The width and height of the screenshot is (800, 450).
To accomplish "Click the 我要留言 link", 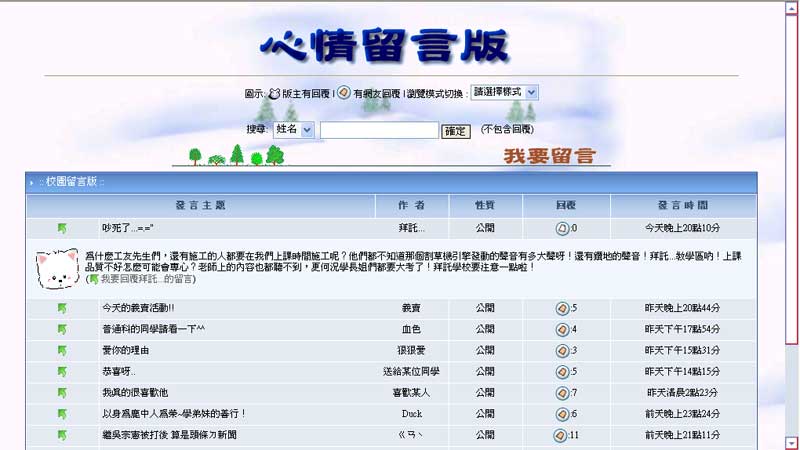I will point(549,156).
